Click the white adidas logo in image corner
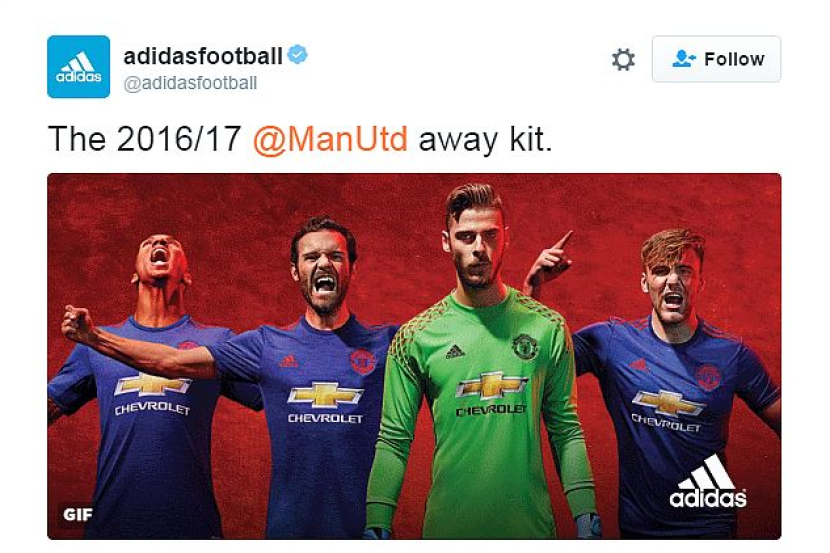Screen dimensions: 830x553 708,482
